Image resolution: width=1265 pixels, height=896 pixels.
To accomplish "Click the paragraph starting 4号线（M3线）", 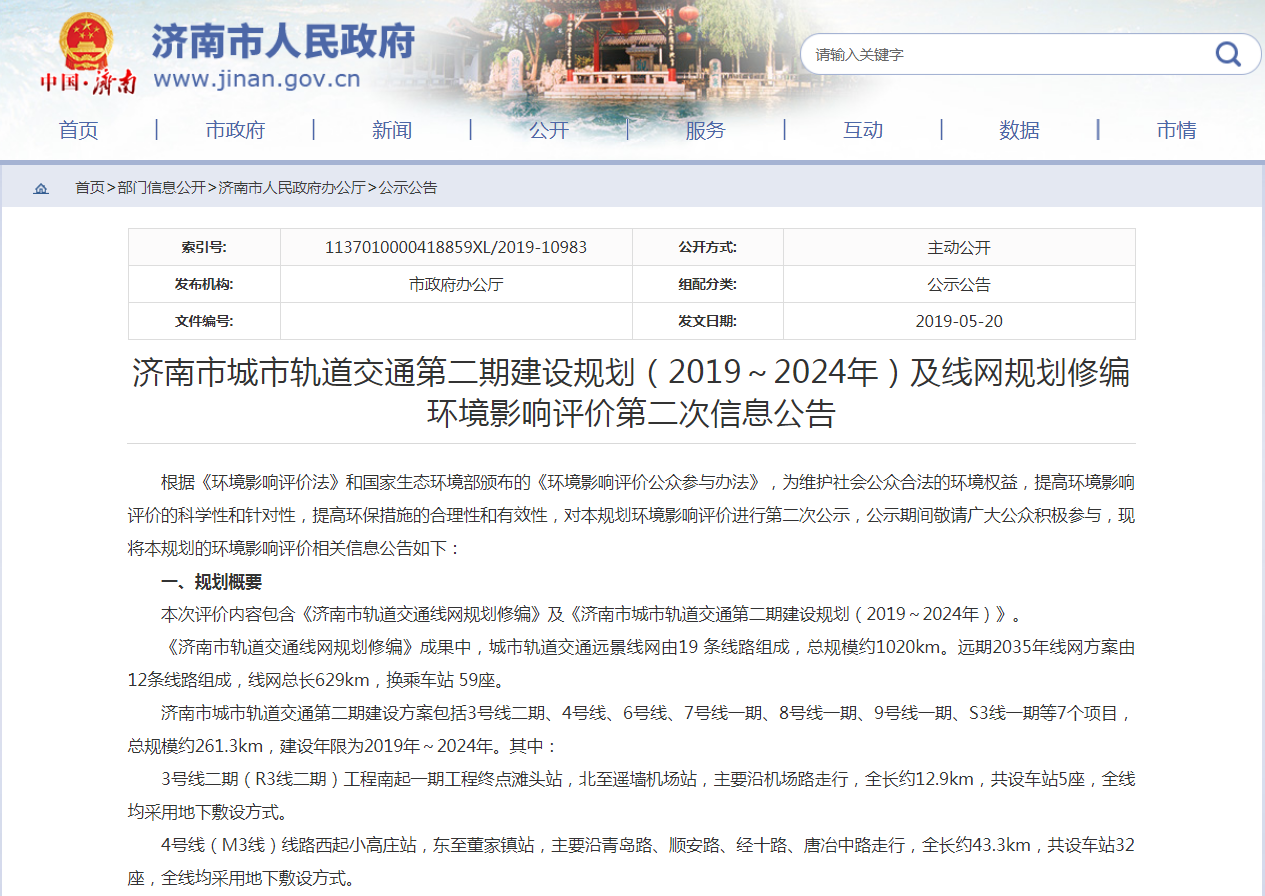I will coord(632,861).
